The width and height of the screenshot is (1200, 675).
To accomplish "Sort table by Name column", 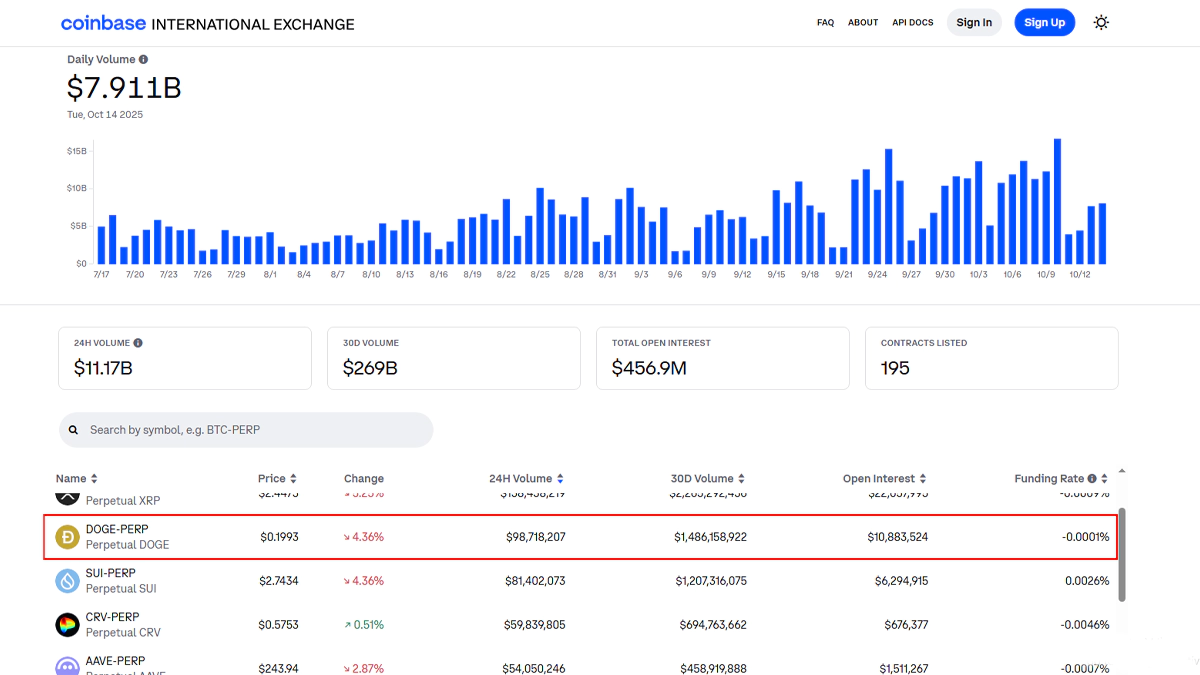I will coord(76,479).
